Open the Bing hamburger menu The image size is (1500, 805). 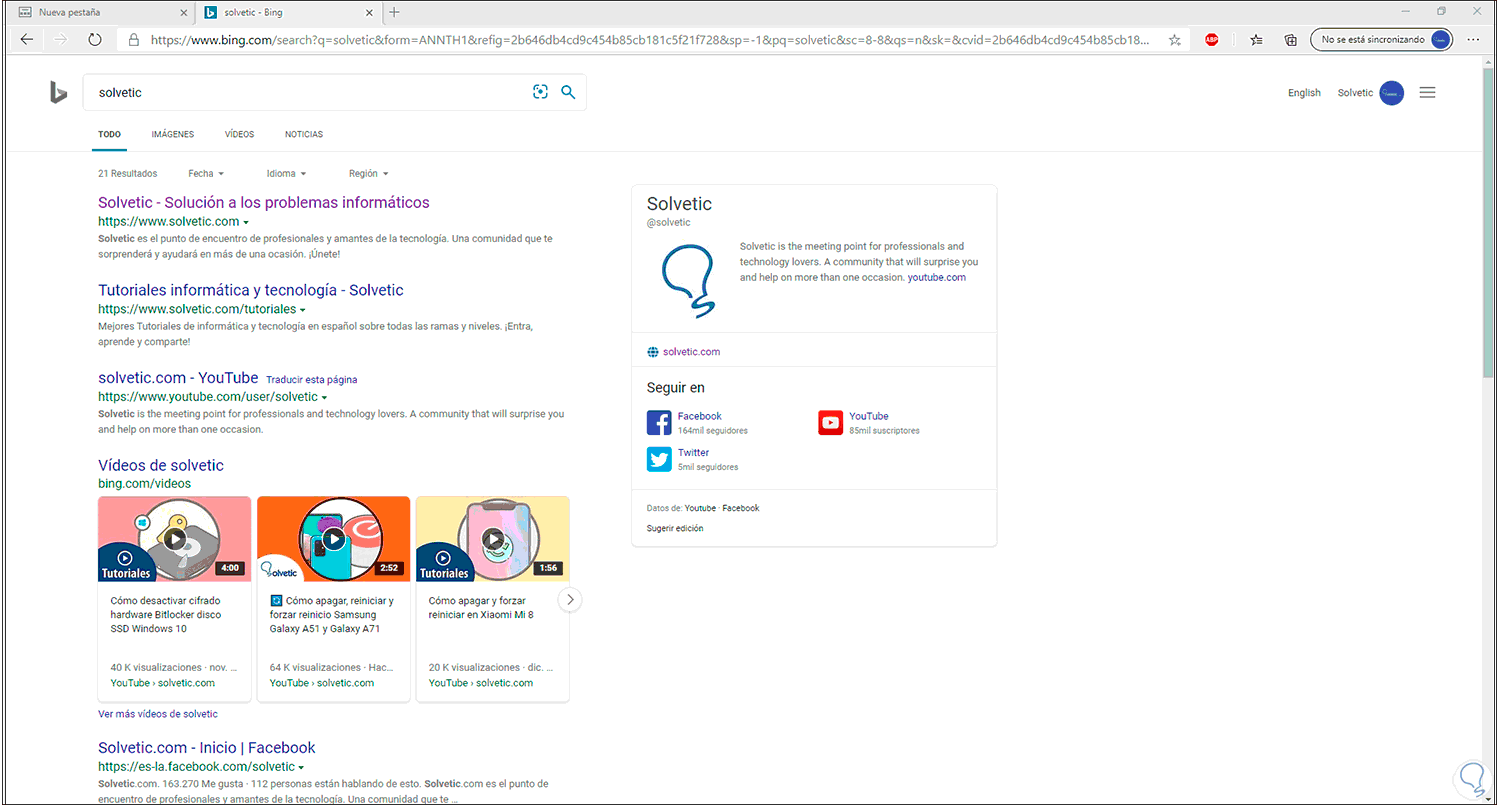coord(1428,93)
